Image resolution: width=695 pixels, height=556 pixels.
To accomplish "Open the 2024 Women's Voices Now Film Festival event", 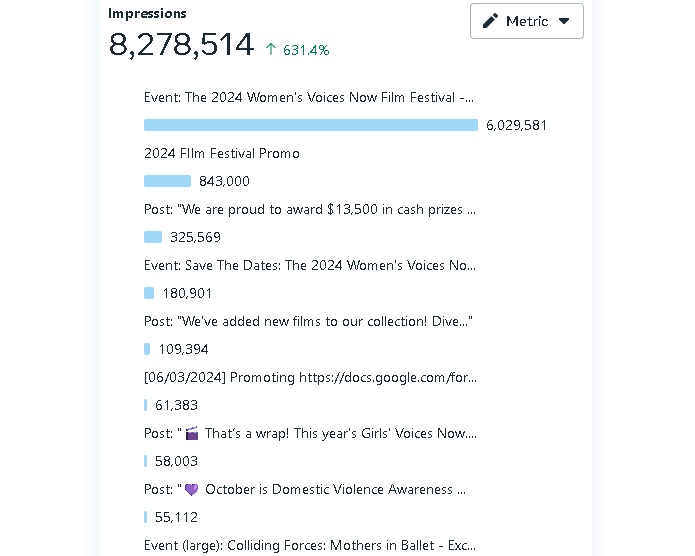I will pos(309,97).
